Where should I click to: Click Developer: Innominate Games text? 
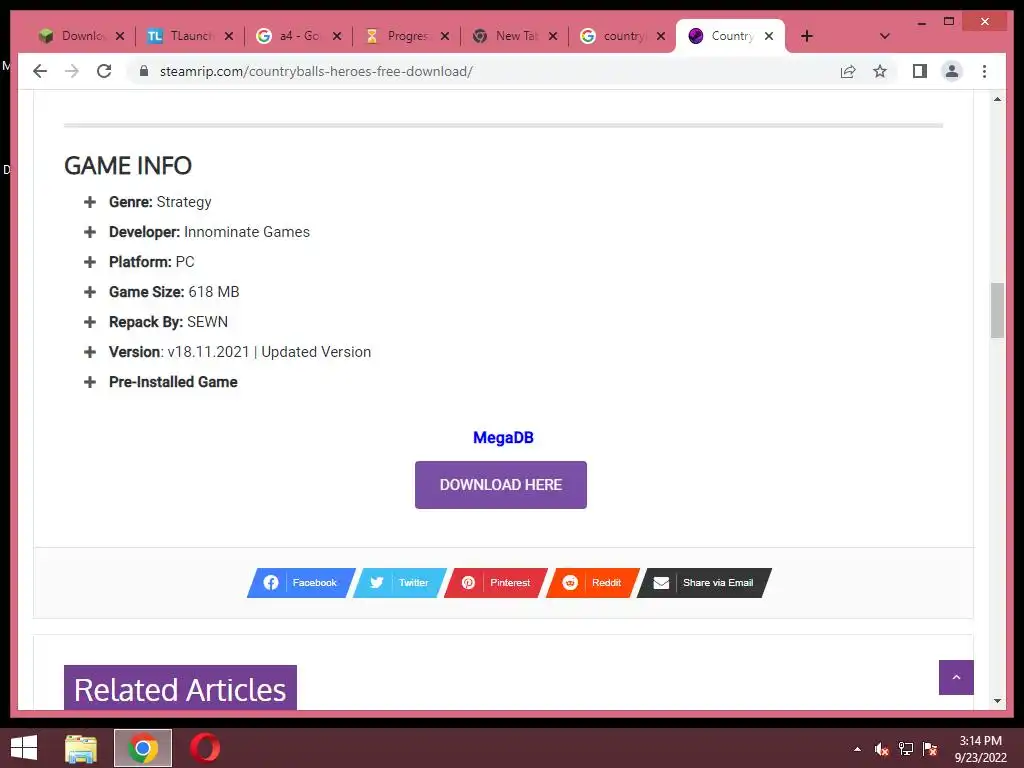point(209,232)
